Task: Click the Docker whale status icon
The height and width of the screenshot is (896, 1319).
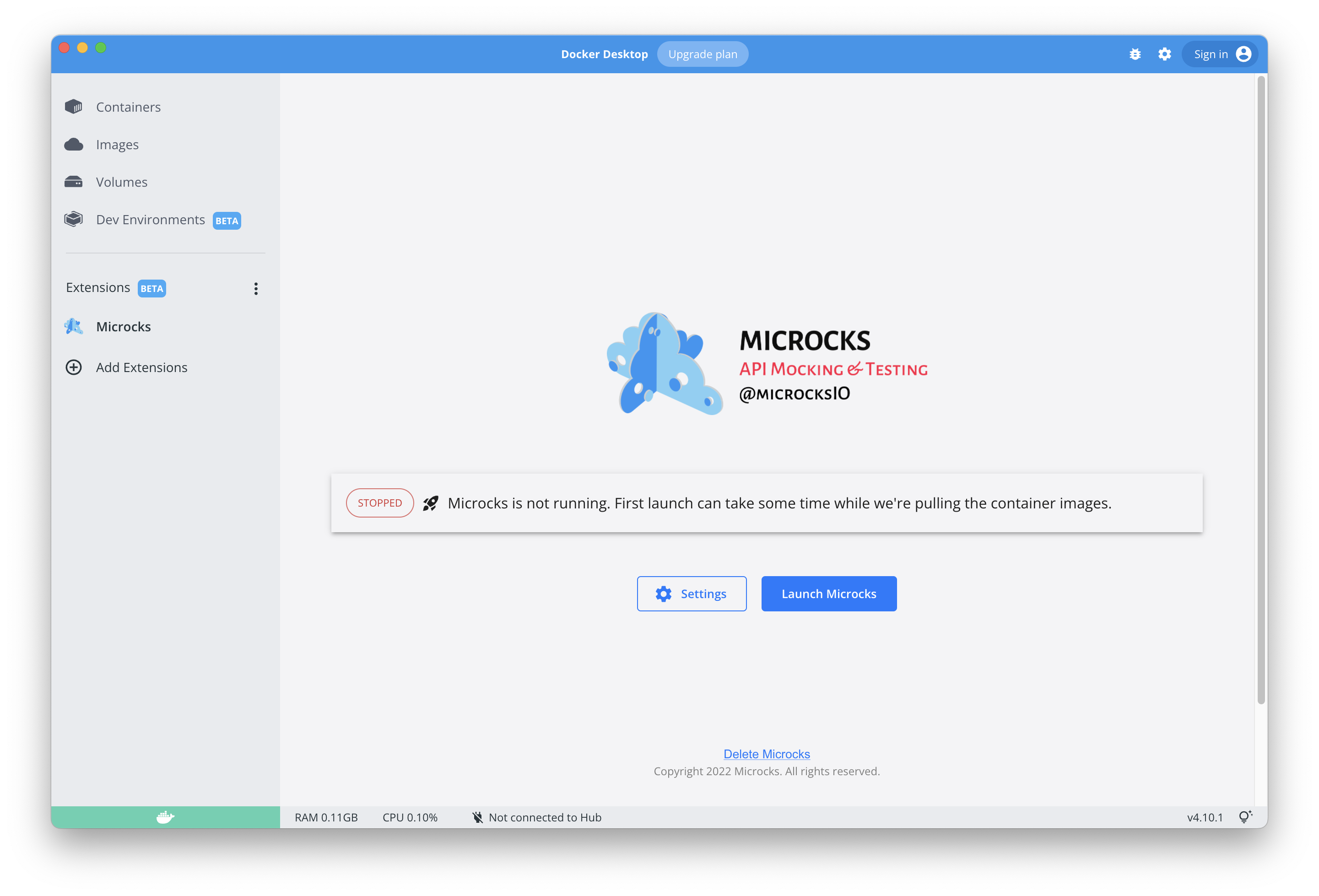Action: point(165,817)
